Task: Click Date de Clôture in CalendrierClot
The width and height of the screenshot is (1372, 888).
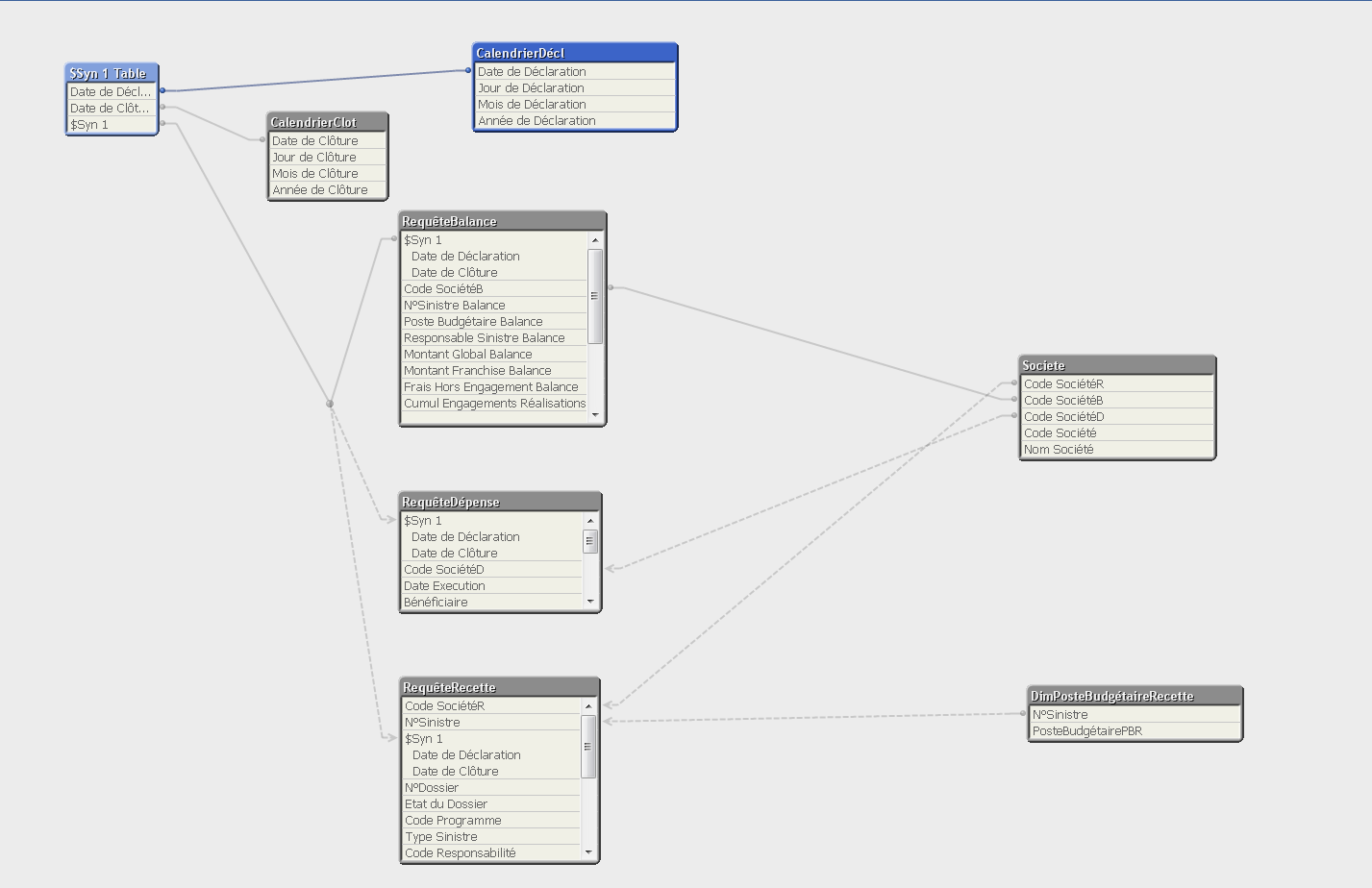Action: point(328,140)
